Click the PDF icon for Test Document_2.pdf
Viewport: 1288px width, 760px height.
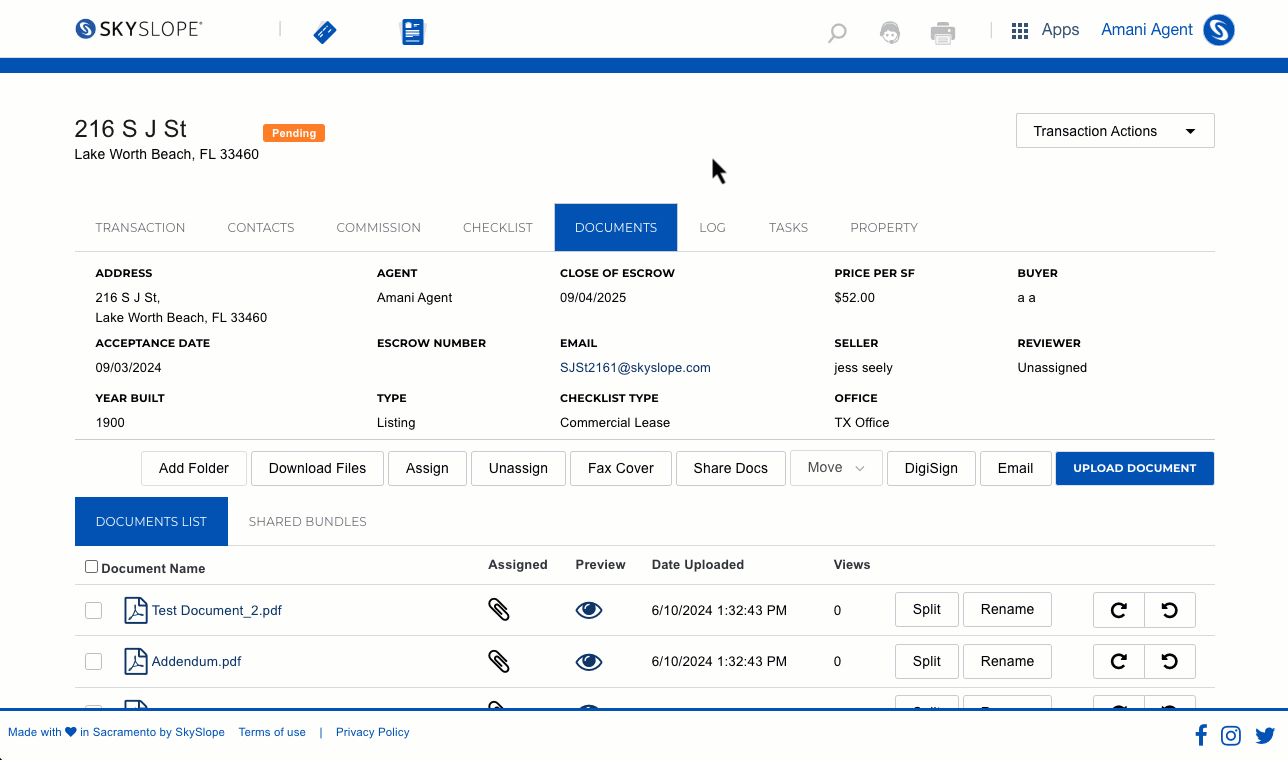pyautogui.click(x=135, y=610)
